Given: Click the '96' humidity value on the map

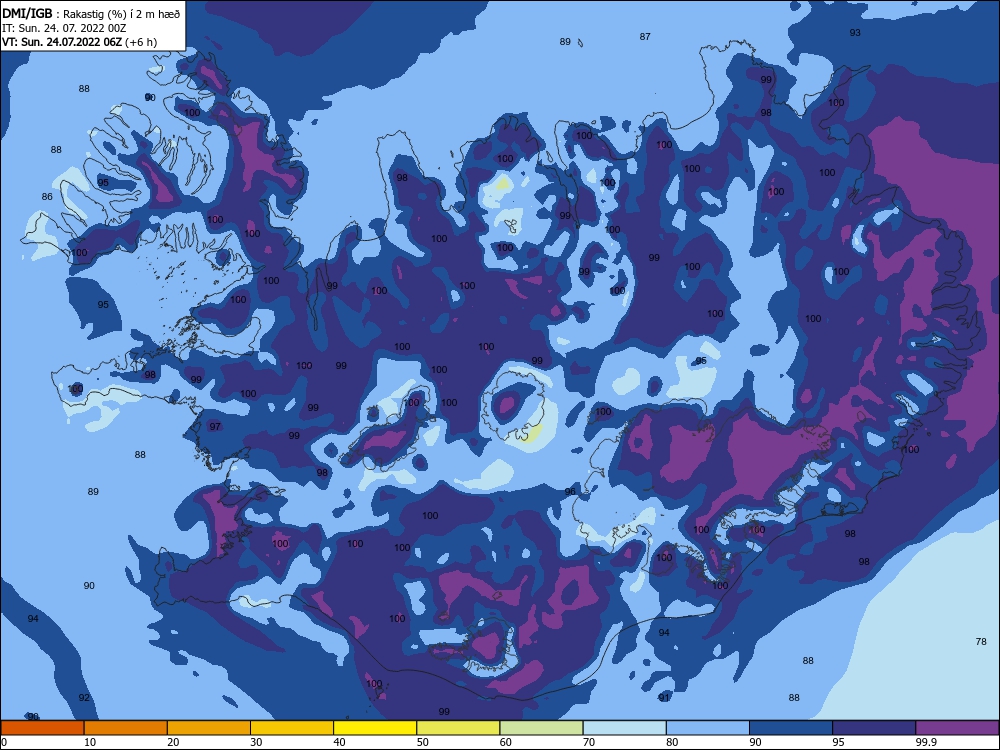Looking at the screenshot, I should (x=570, y=492).
